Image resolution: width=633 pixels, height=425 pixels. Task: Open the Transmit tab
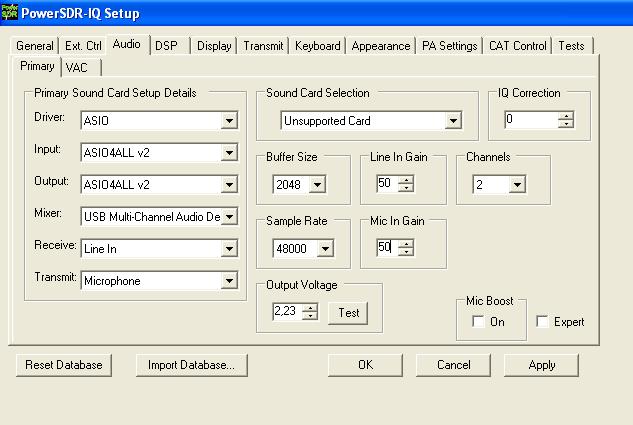tap(264, 45)
